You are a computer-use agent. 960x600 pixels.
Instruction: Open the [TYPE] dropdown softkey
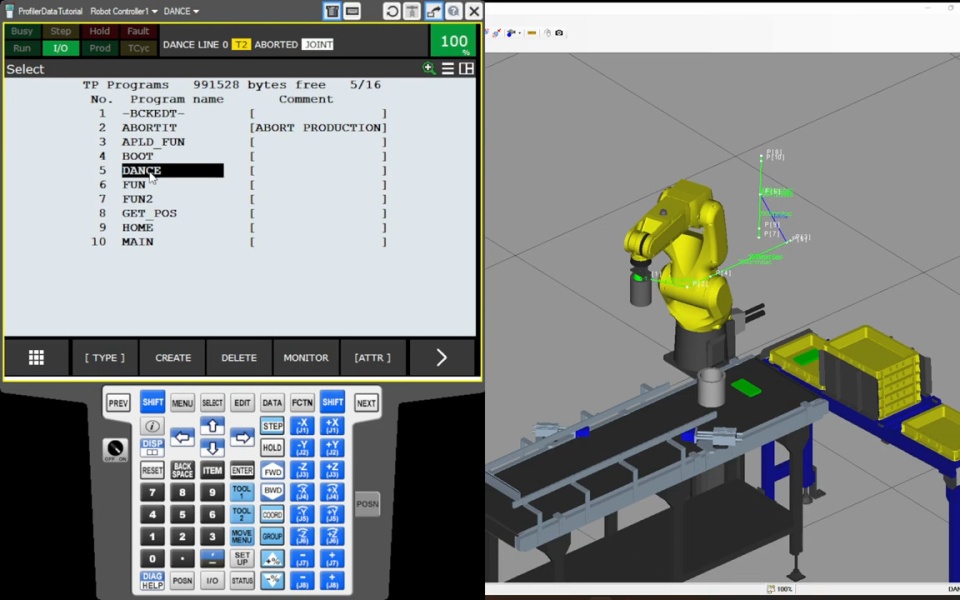(x=104, y=357)
